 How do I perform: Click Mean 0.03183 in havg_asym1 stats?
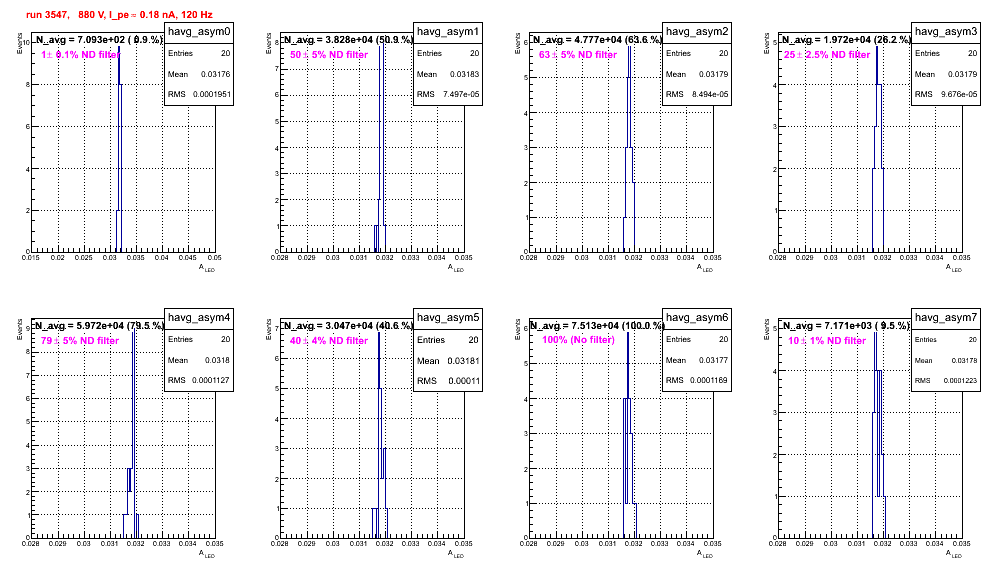(x=448, y=74)
